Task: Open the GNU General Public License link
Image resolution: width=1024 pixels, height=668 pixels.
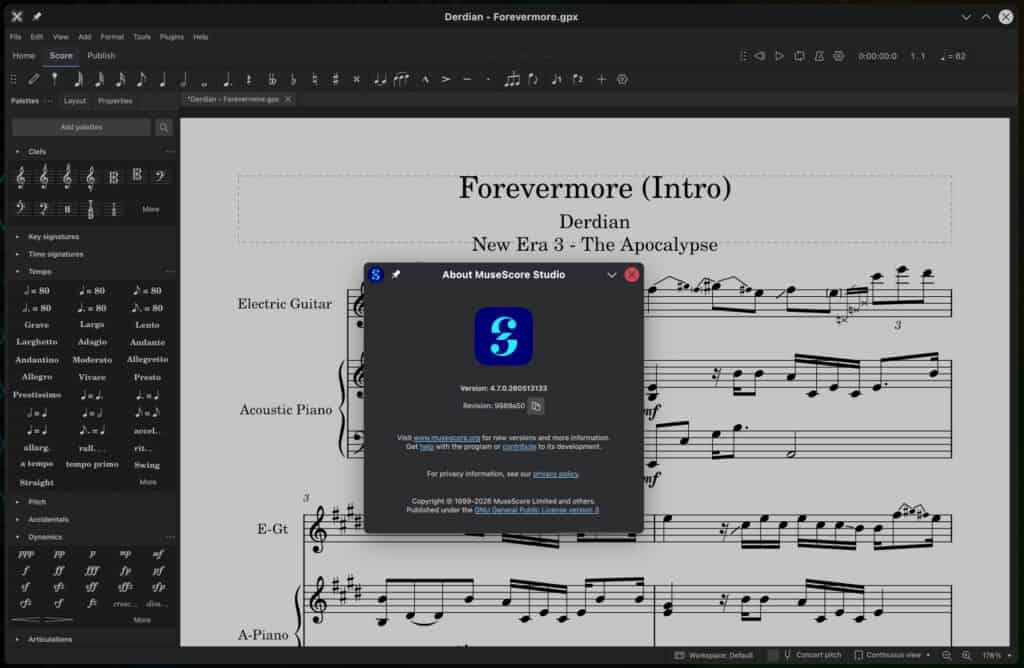Action: pyautogui.click(x=536, y=510)
